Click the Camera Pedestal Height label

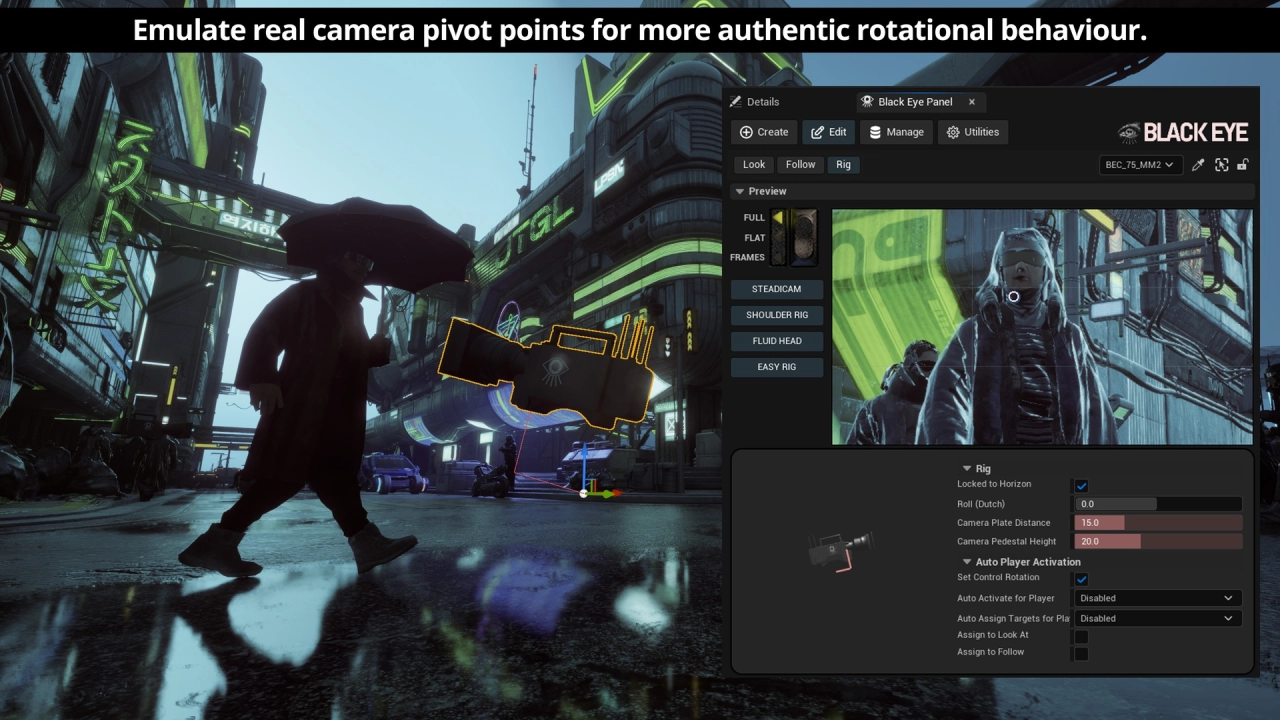tap(1007, 541)
